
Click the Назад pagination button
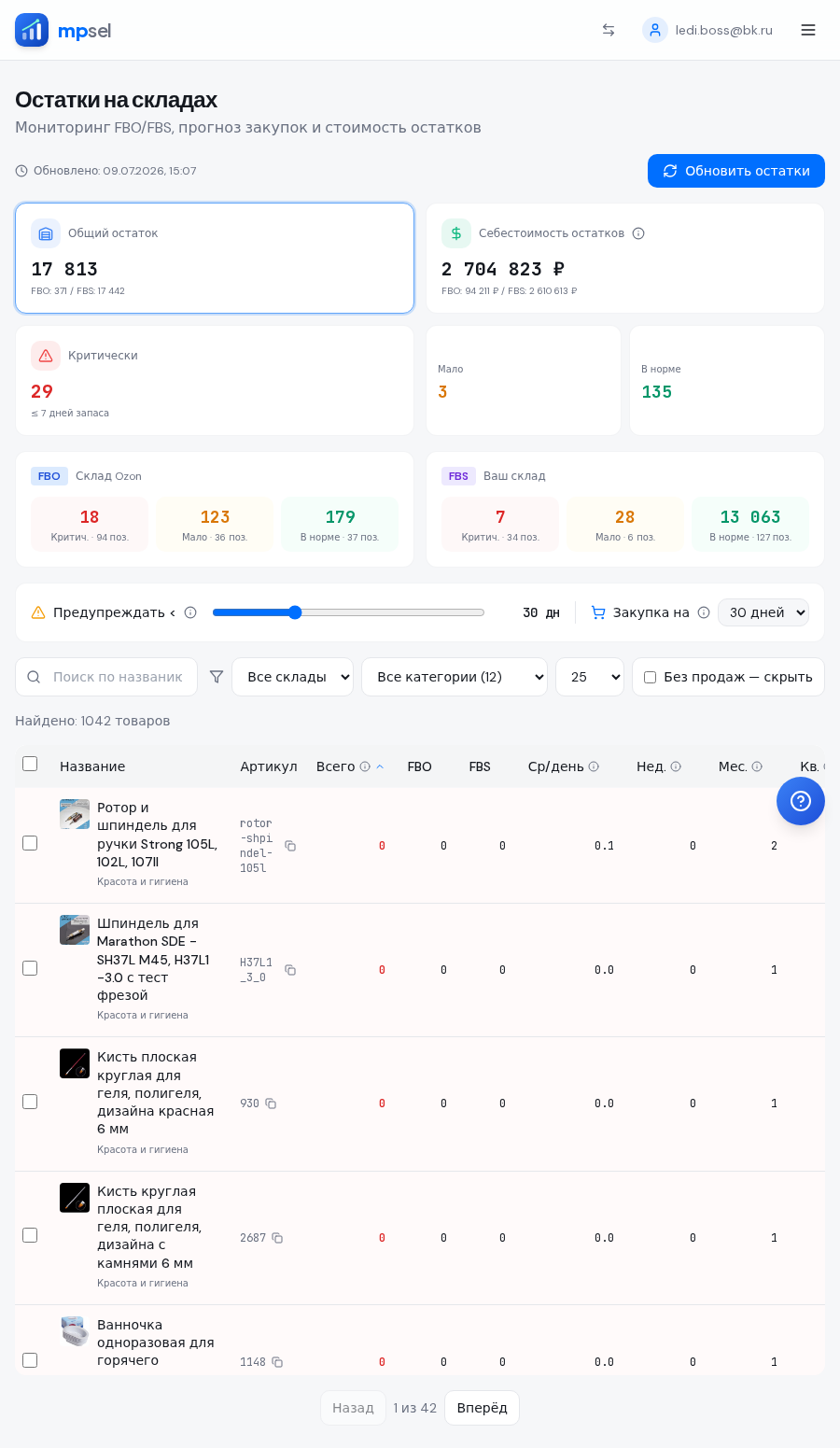tap(353, 1408)
